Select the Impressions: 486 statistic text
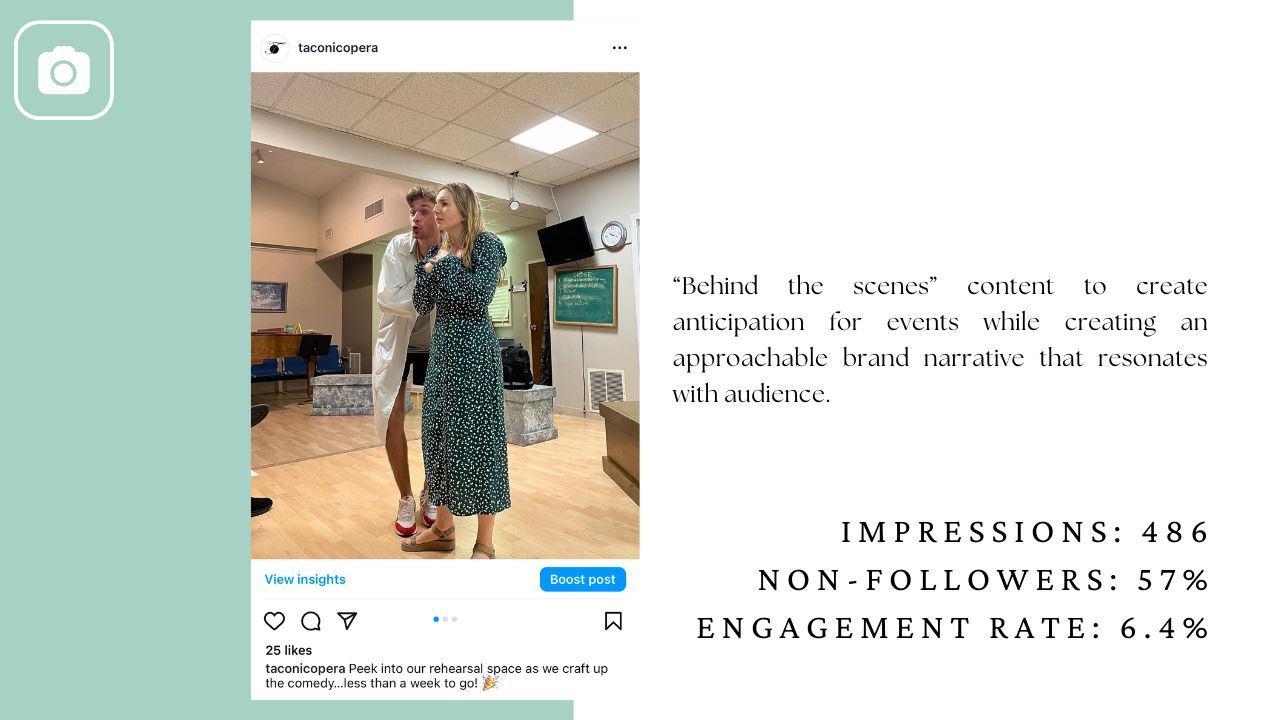 click(x=1026, y=532)
